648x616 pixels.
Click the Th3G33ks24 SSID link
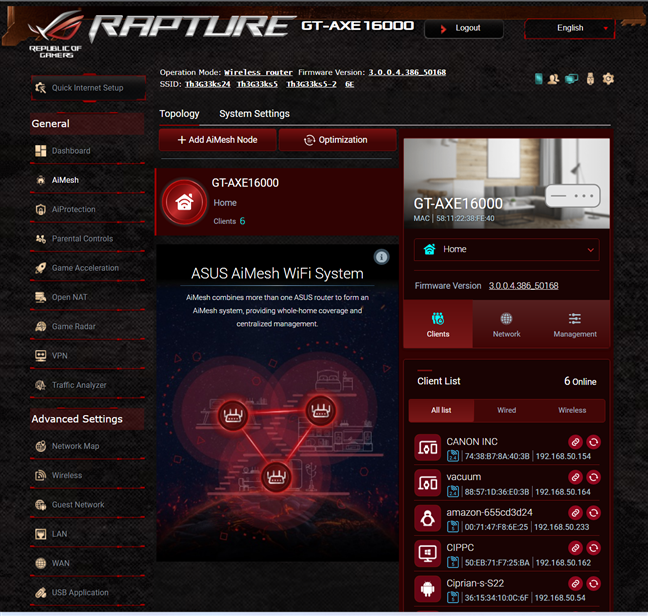(x=207, y=84)
